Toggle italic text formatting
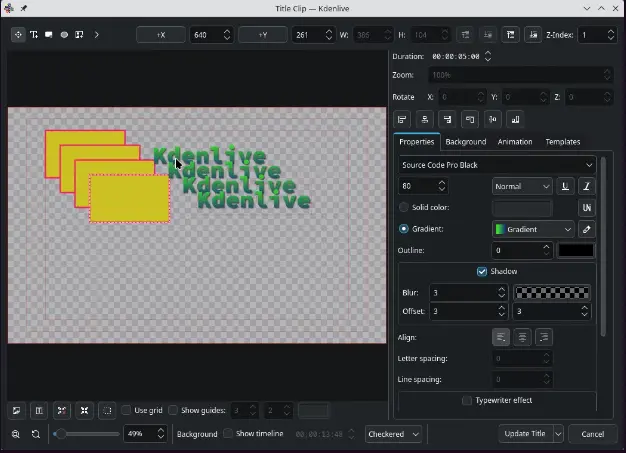The image size is (626, 453). 587,186
